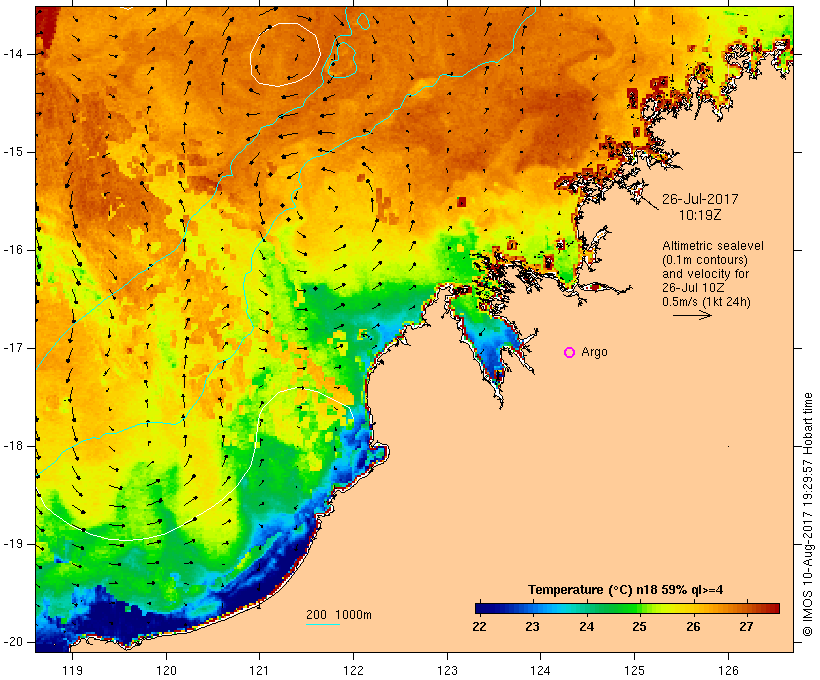
Task: Click the 'and velocity for' caption line
Action: (705, 274)
